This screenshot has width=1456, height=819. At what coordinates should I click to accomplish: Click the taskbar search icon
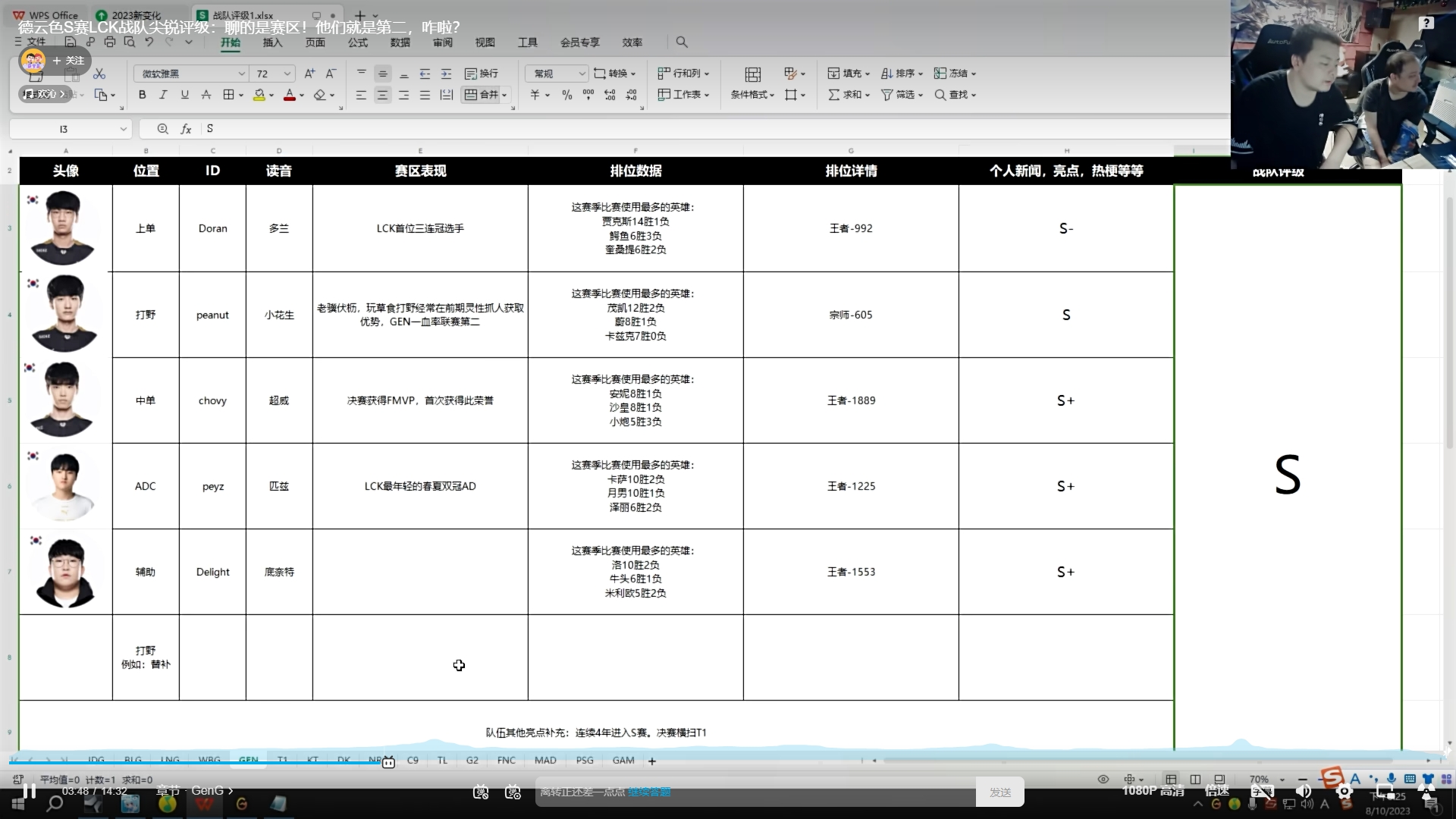tap(55, 804)
